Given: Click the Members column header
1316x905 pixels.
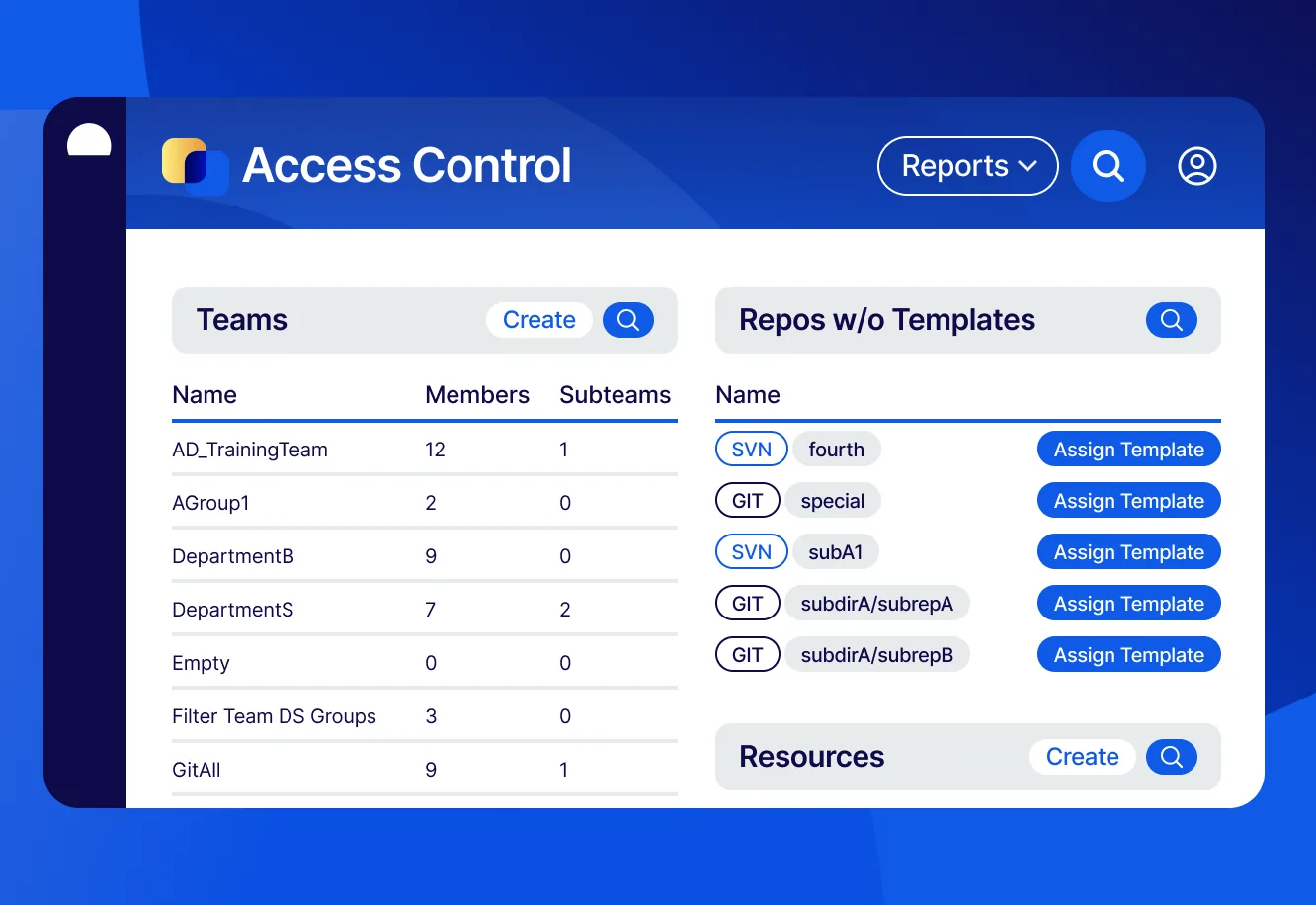Looking at the screenshot, I should click(x=477, y=395).
